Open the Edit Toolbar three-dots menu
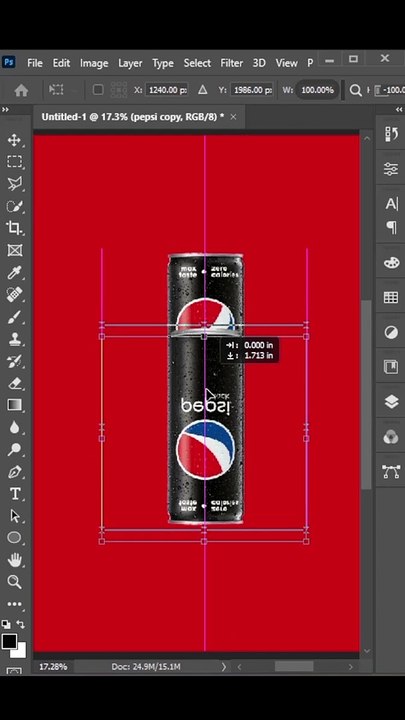This screenshot has height=720, width=405. click(x=14, y=604)
